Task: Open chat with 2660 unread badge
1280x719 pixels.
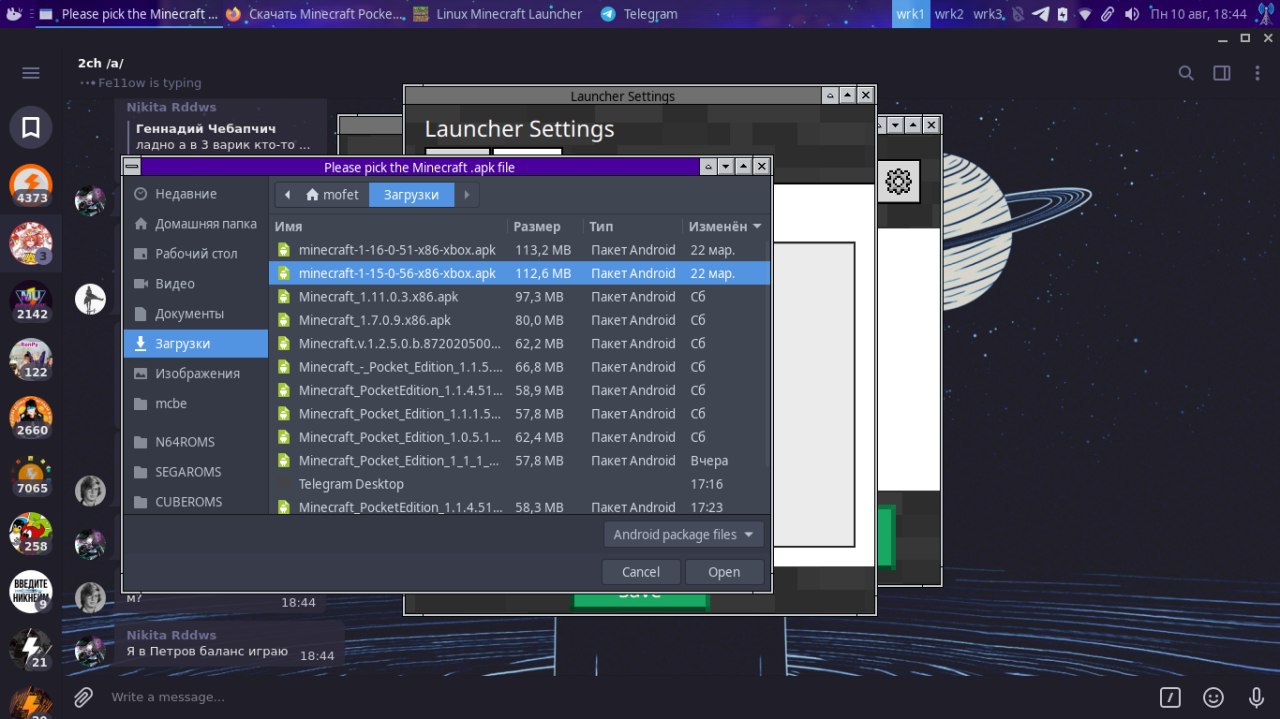Action: [31, 418]
